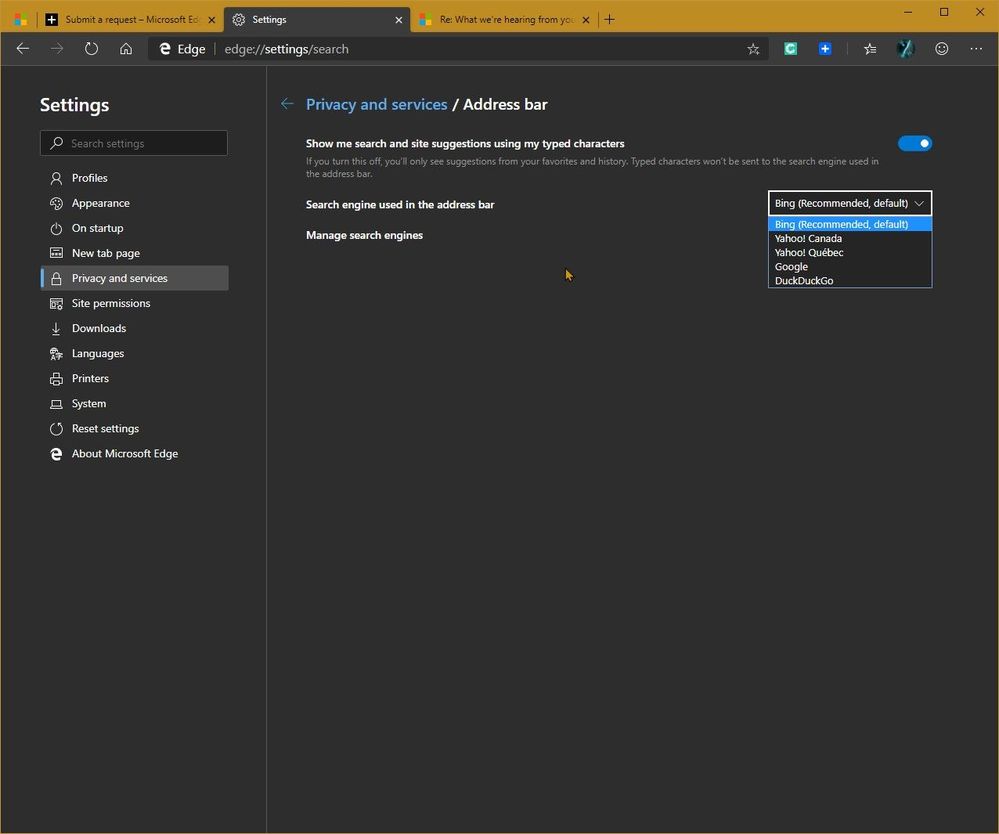Pick Yahoo! Canada in the dropdown
The image size is (999, 834).
click(808, 239)
